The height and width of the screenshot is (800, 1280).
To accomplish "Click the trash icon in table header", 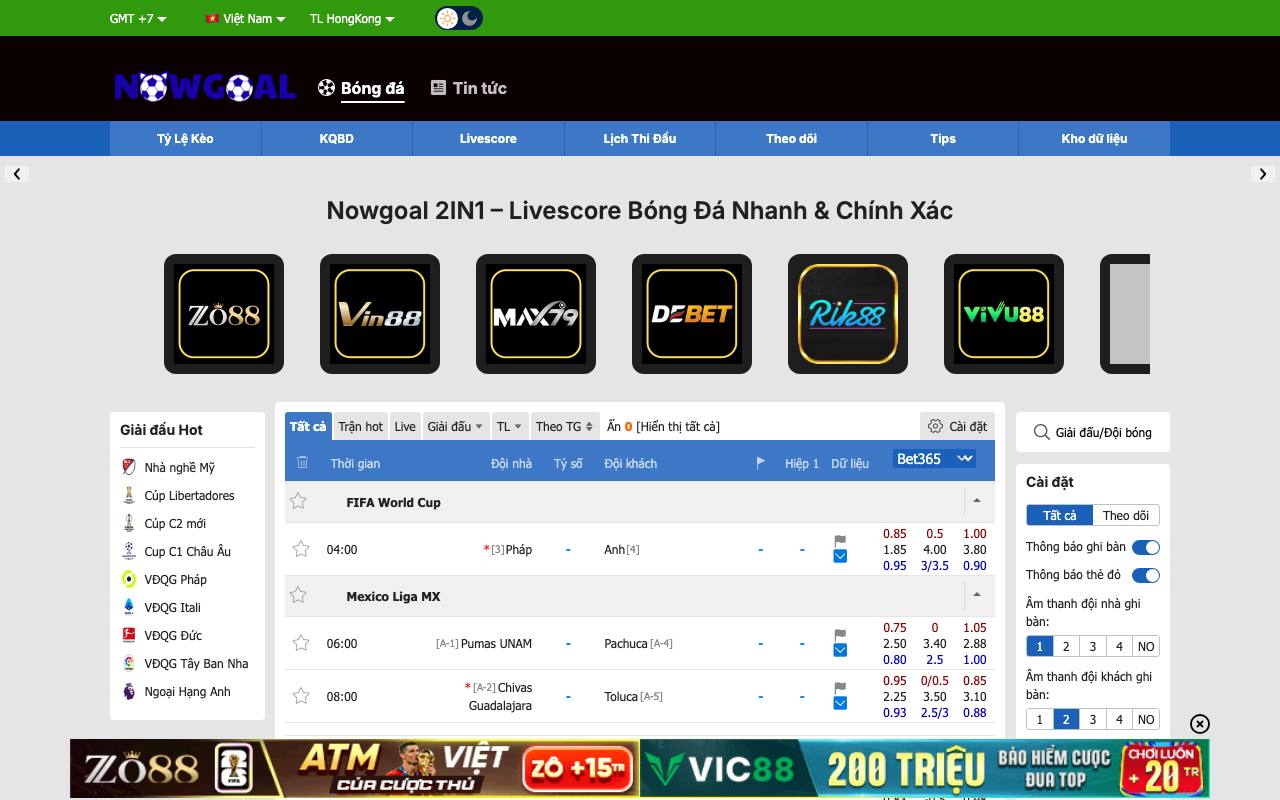I will pyautogui.click(x=303, y=462).
